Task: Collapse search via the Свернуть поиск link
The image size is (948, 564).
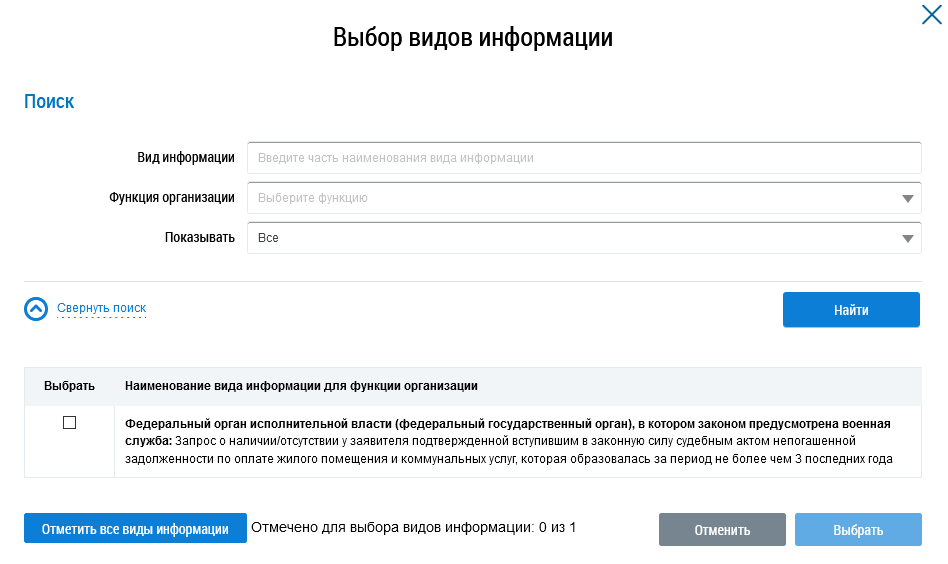Action: click(x=102, y=308)
